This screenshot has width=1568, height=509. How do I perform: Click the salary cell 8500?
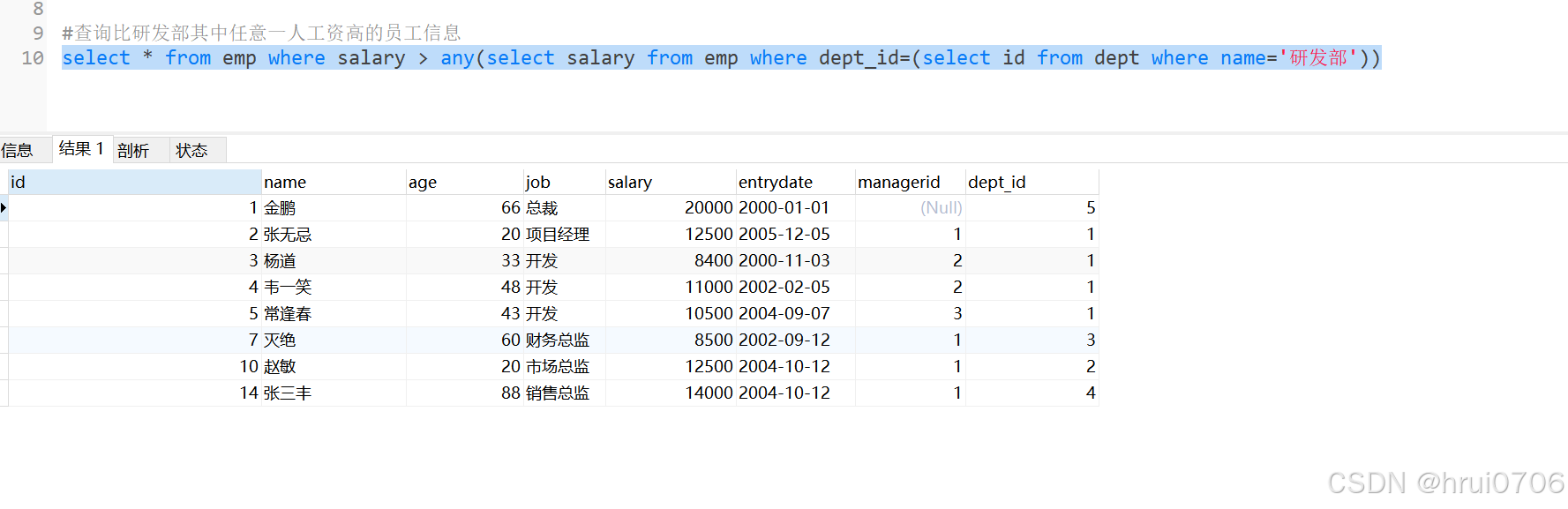point(671,341)
